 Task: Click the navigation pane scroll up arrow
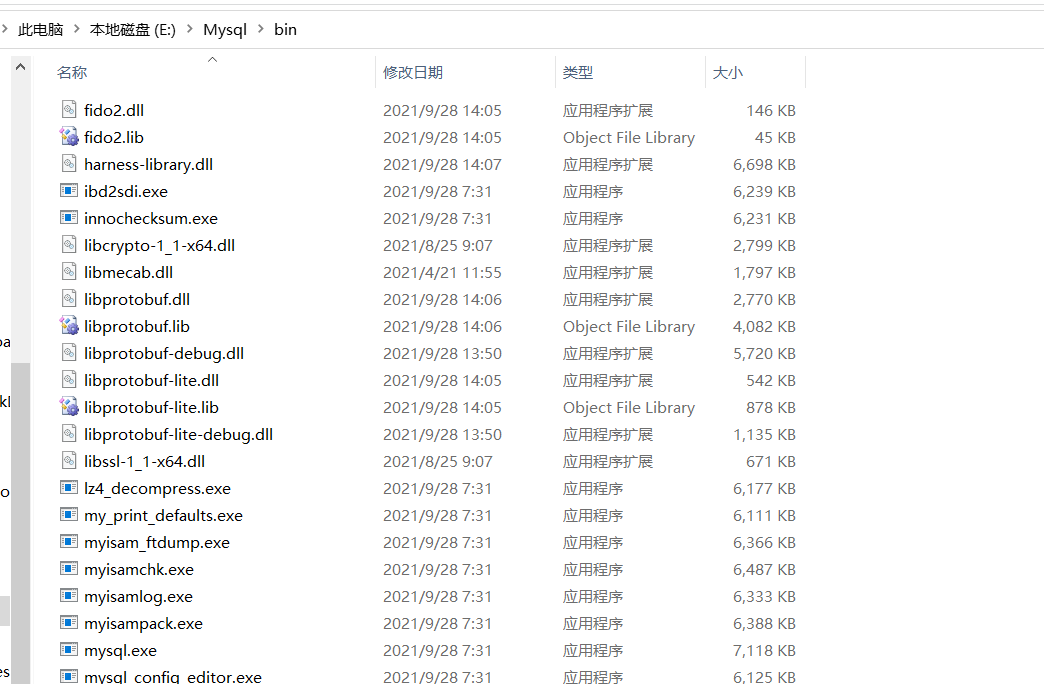(20, 67)
